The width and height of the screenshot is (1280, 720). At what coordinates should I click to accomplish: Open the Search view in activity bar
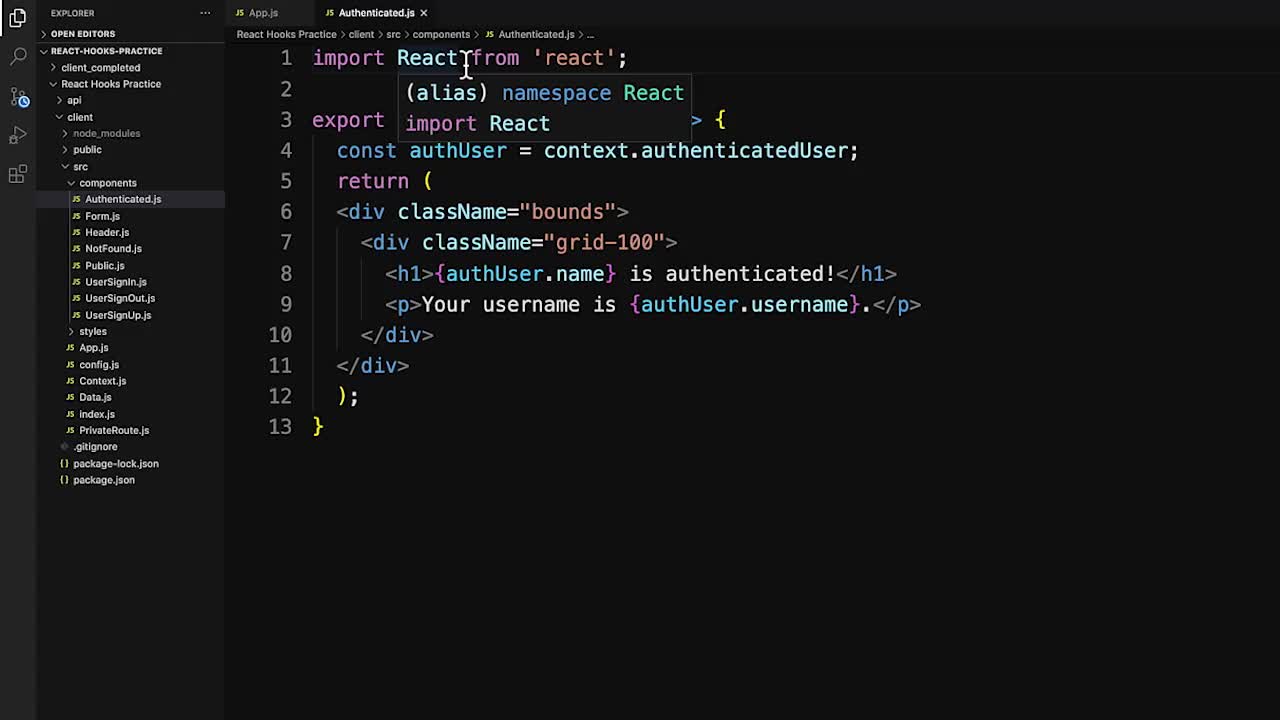click(x=18, y=57)
